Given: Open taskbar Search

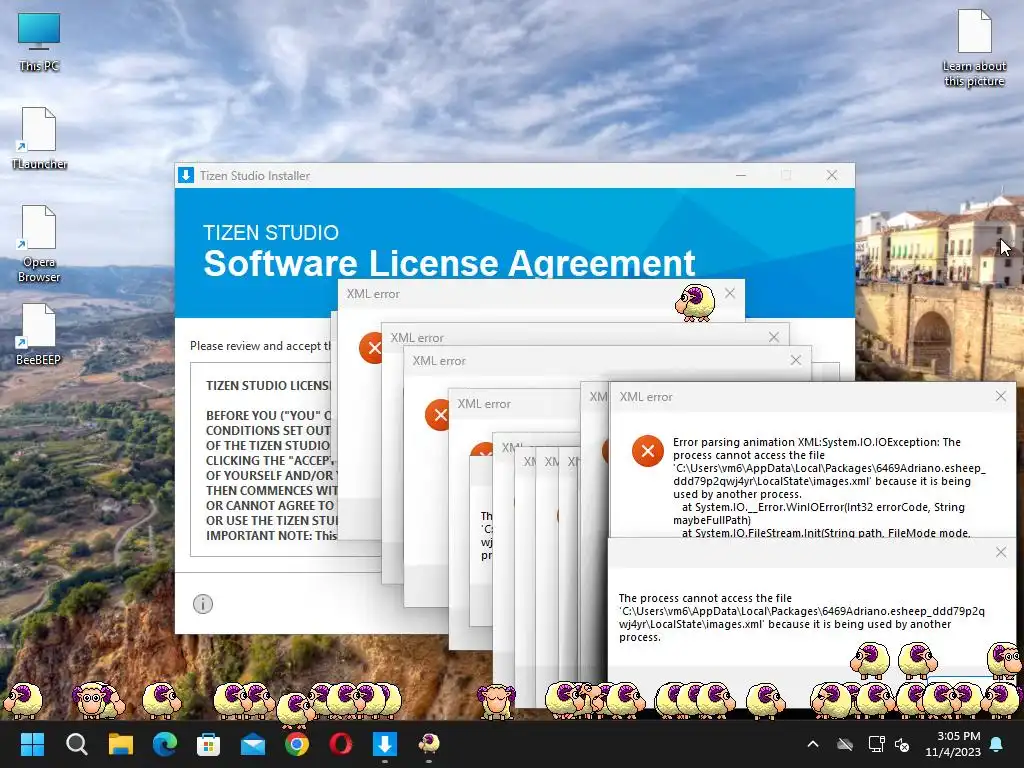Looking at the screenshot, I should [76, 744].
